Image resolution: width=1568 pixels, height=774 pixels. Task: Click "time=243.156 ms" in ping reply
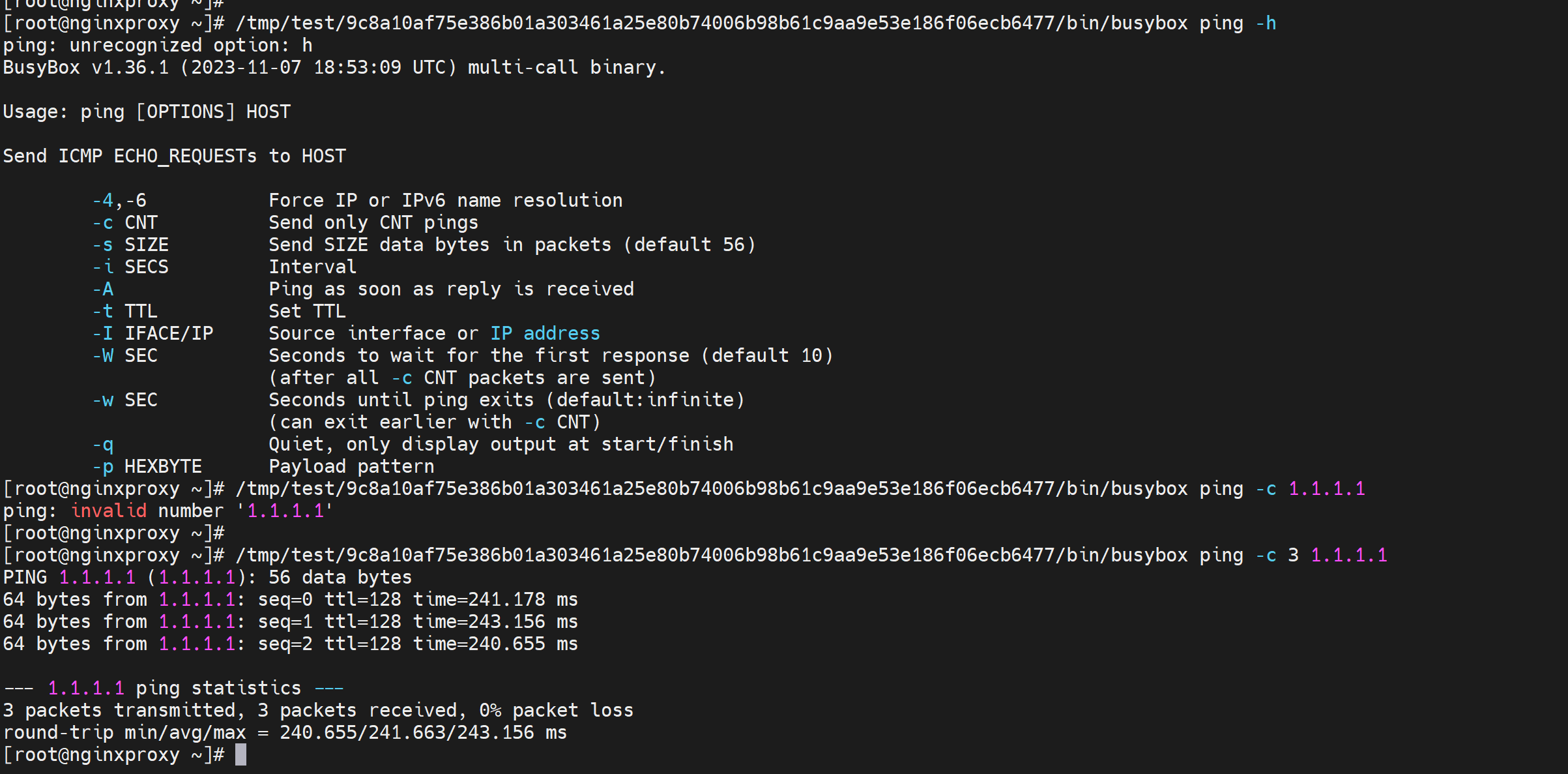pos(495,621)
